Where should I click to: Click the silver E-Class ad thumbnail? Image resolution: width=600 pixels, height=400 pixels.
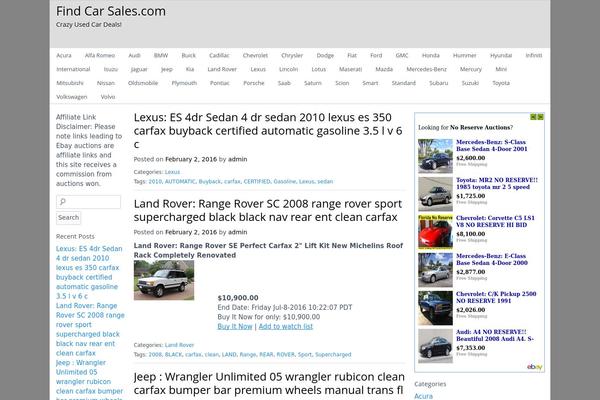tap(435, 270)
